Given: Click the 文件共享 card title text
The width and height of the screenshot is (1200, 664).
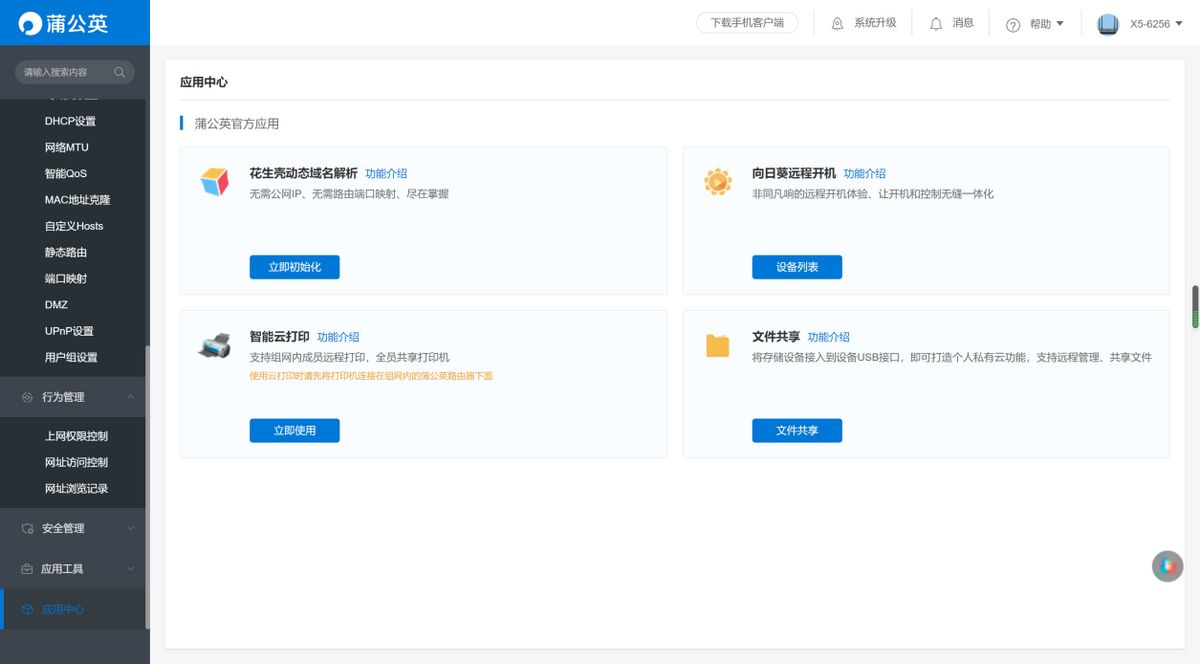Looking at the screenshot, I should click(x=776, y=337).
